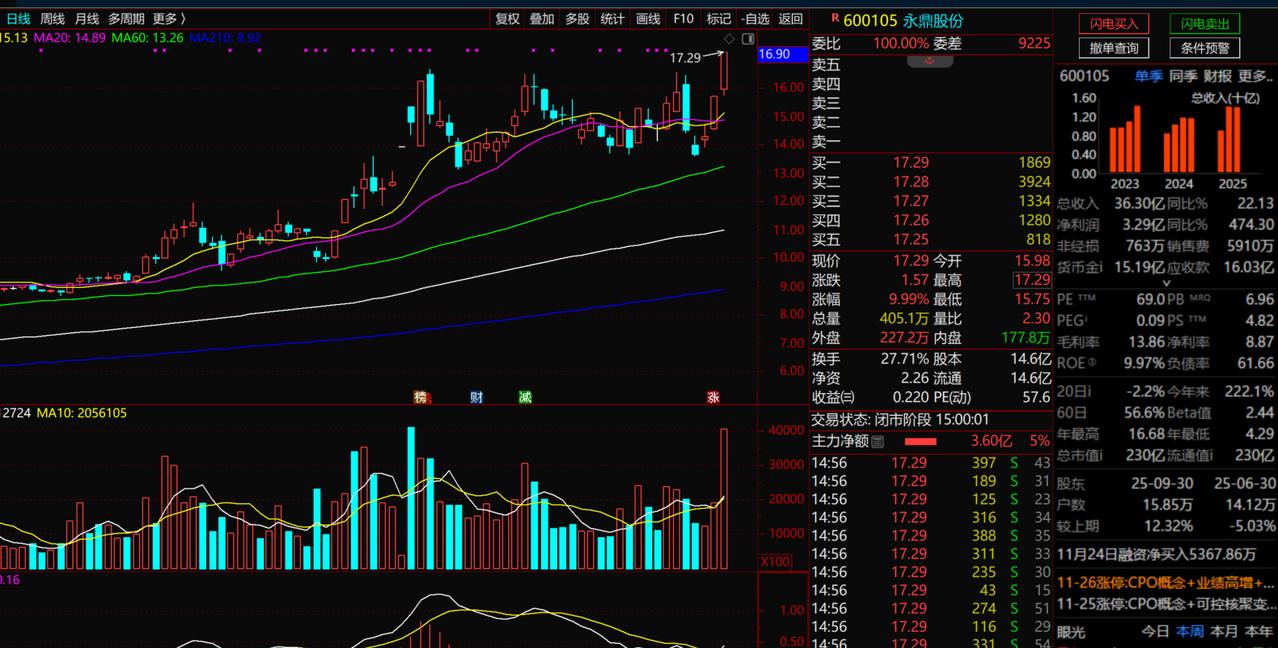Click the red 主力净额 progress bar
The height and width of the screenshot is (648, 1278).
921,441
